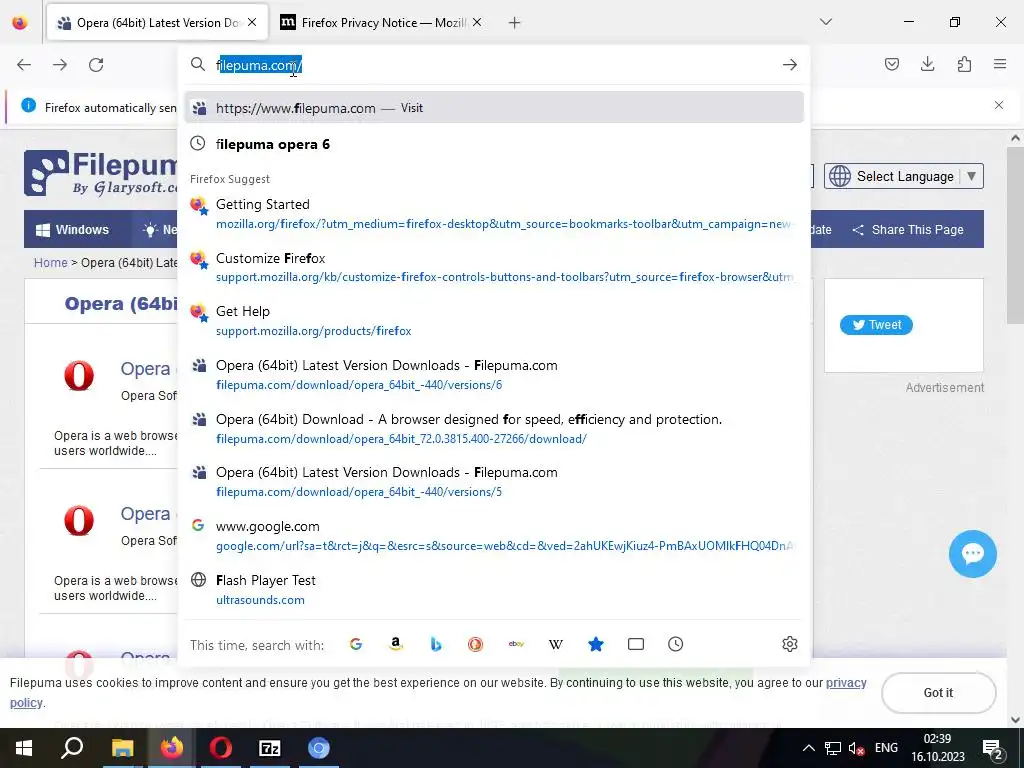Visit https://www.filepuma.com suggestion
The width and height of the screenshot is (1024, 768).
494,108
